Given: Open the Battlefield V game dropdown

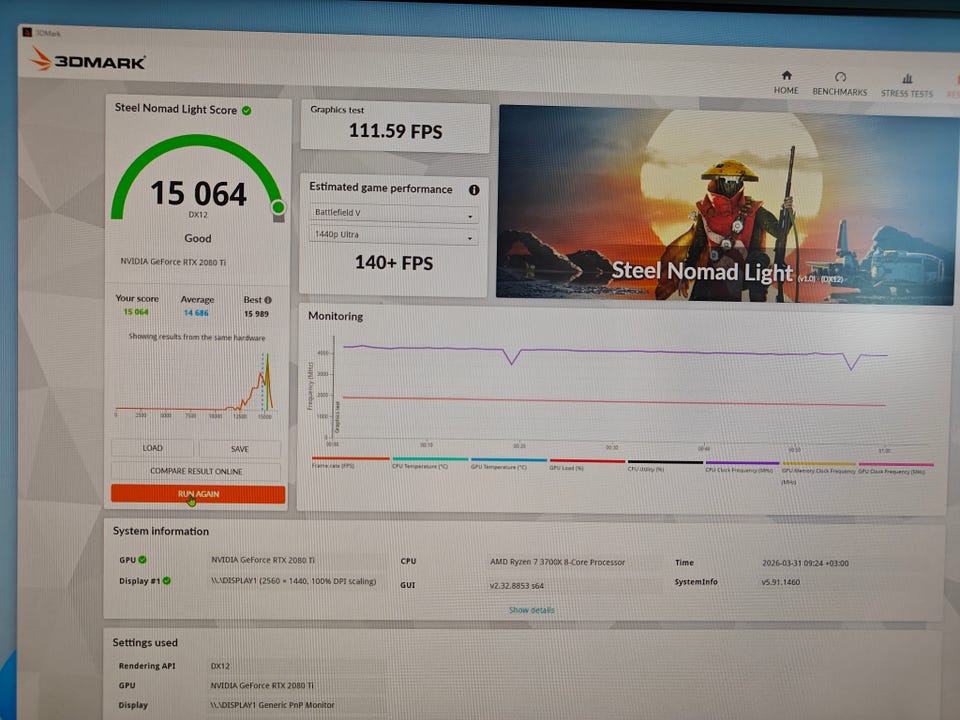Looking at the screenshot, I should 393,213.
